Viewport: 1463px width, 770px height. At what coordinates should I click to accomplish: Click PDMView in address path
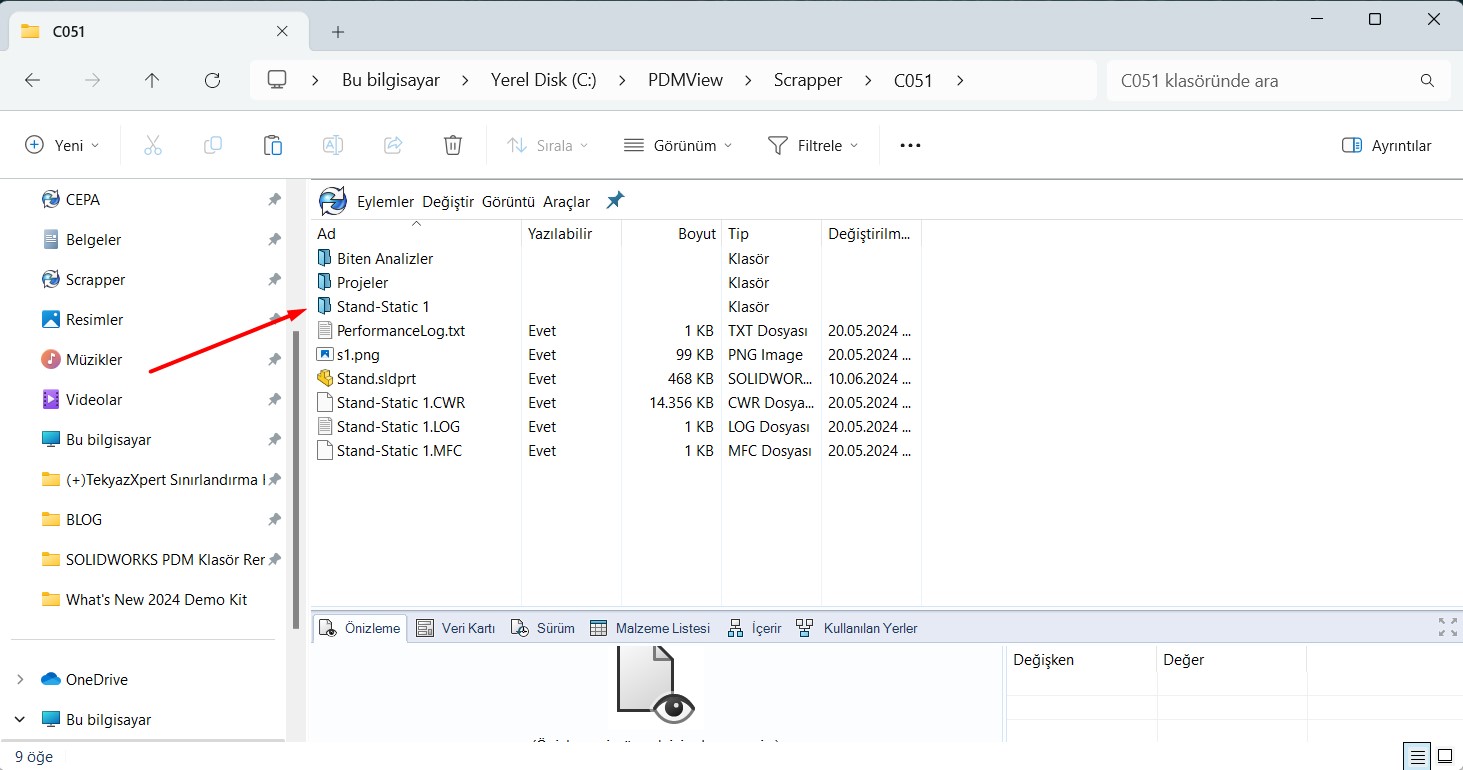[685, 81]
